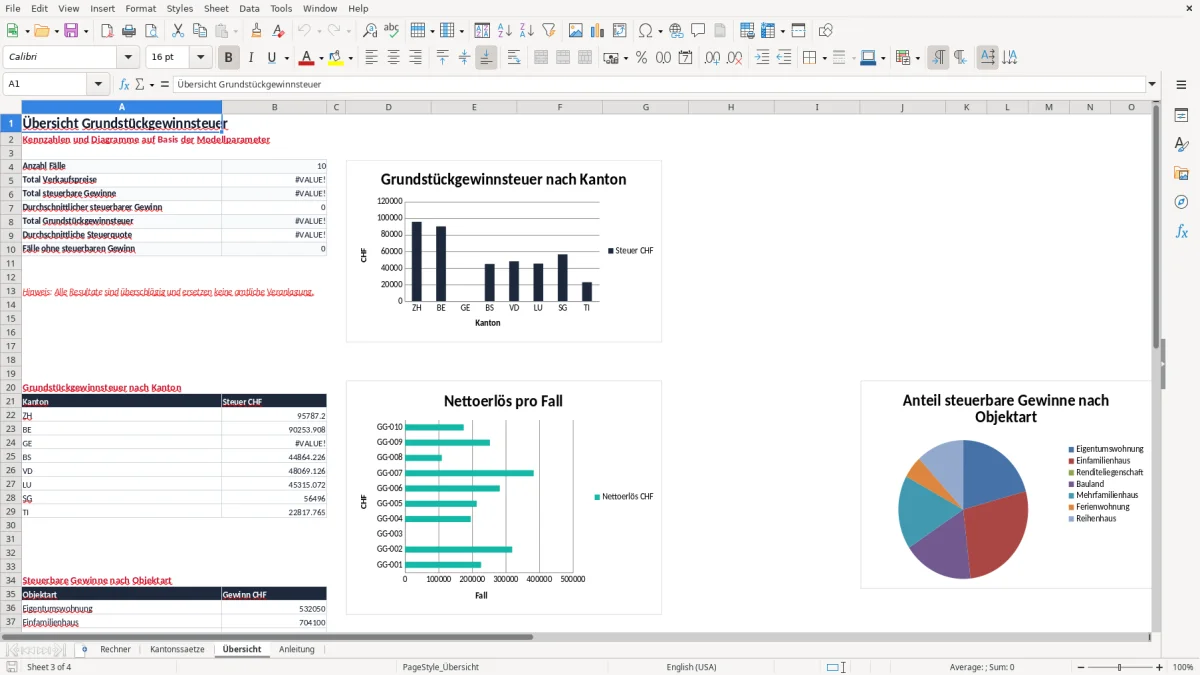
Task: Click row 20 header
Action: tap(10, 387)
